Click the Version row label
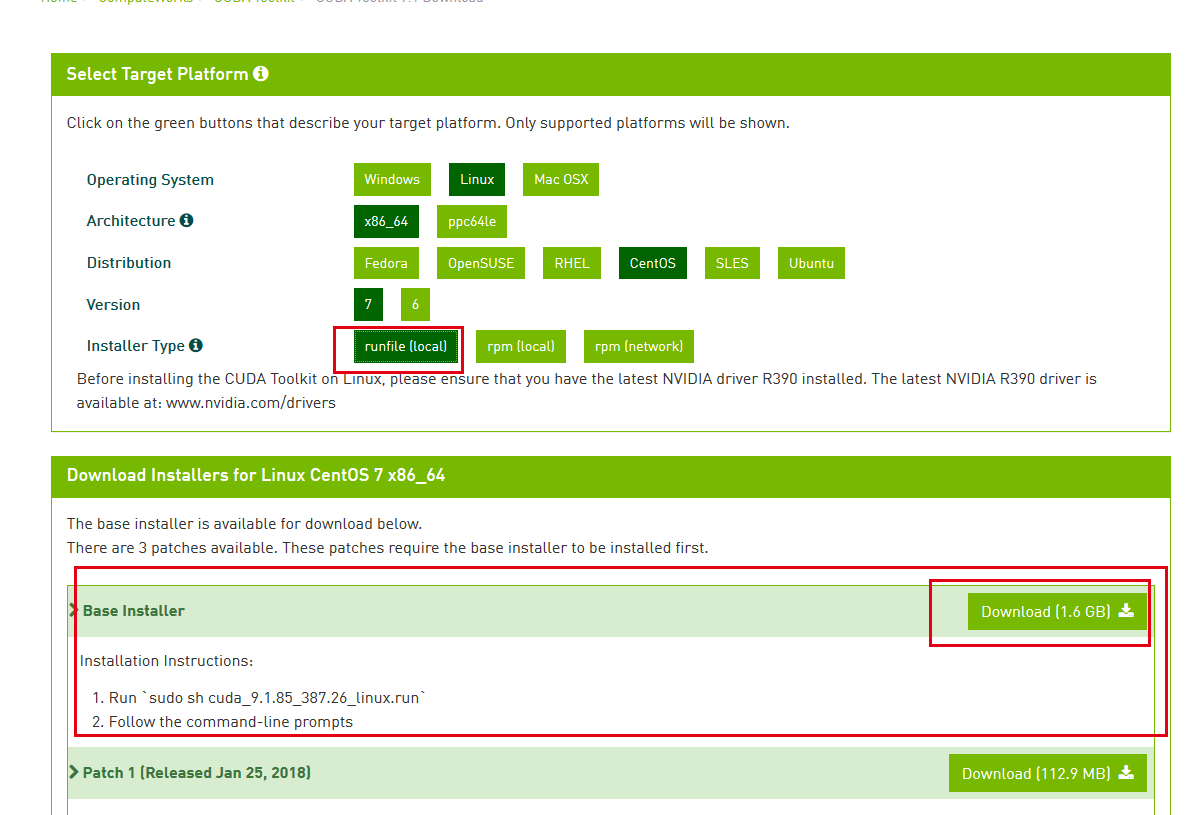 (113, 305)
